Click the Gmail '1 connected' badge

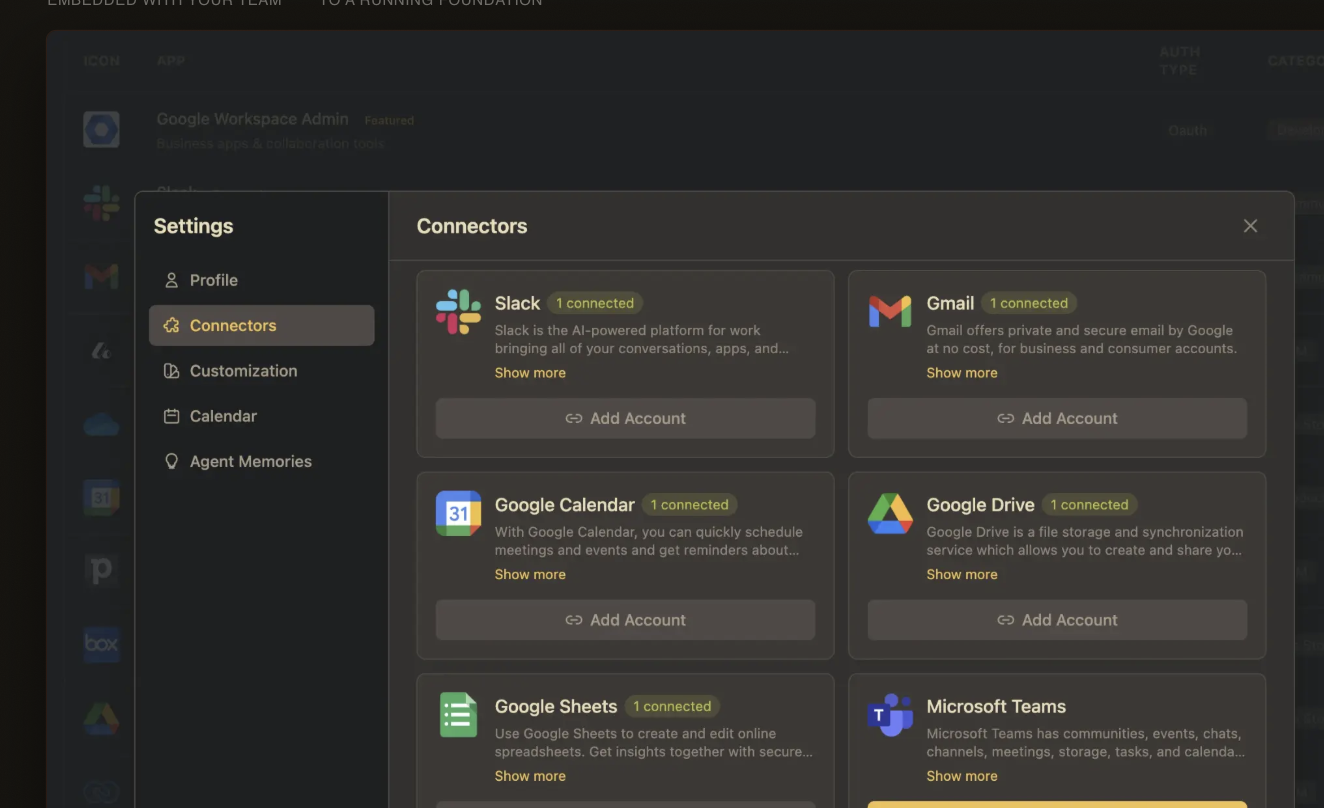(1029, 303)
